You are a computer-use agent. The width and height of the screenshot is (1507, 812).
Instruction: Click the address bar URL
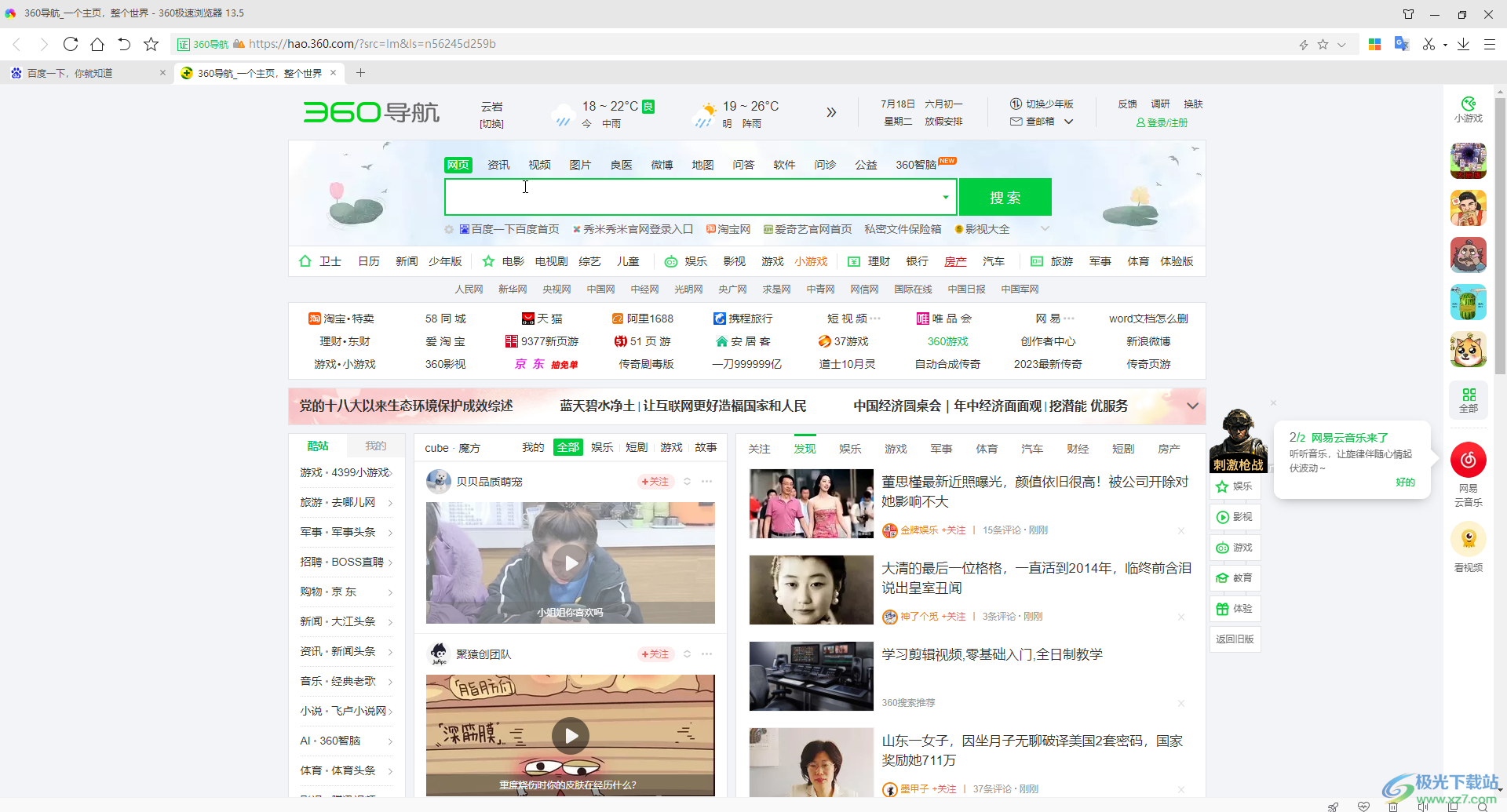click(372, 44)
